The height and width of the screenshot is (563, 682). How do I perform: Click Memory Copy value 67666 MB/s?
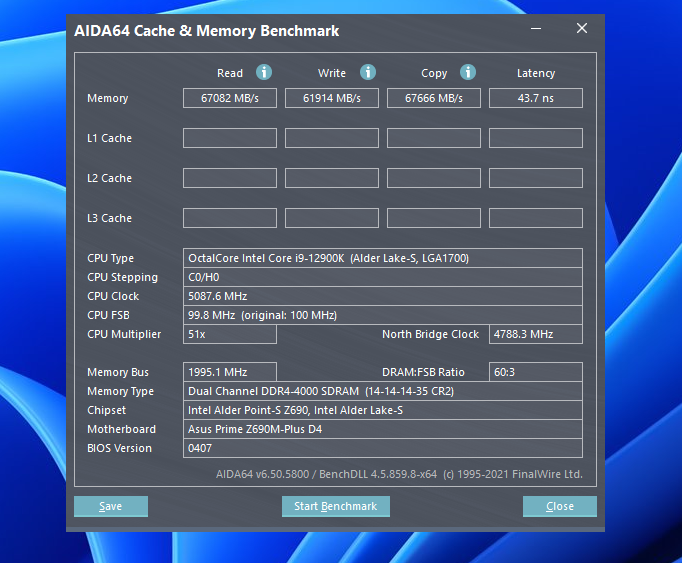pyautogui.click(x=434, y=98)
